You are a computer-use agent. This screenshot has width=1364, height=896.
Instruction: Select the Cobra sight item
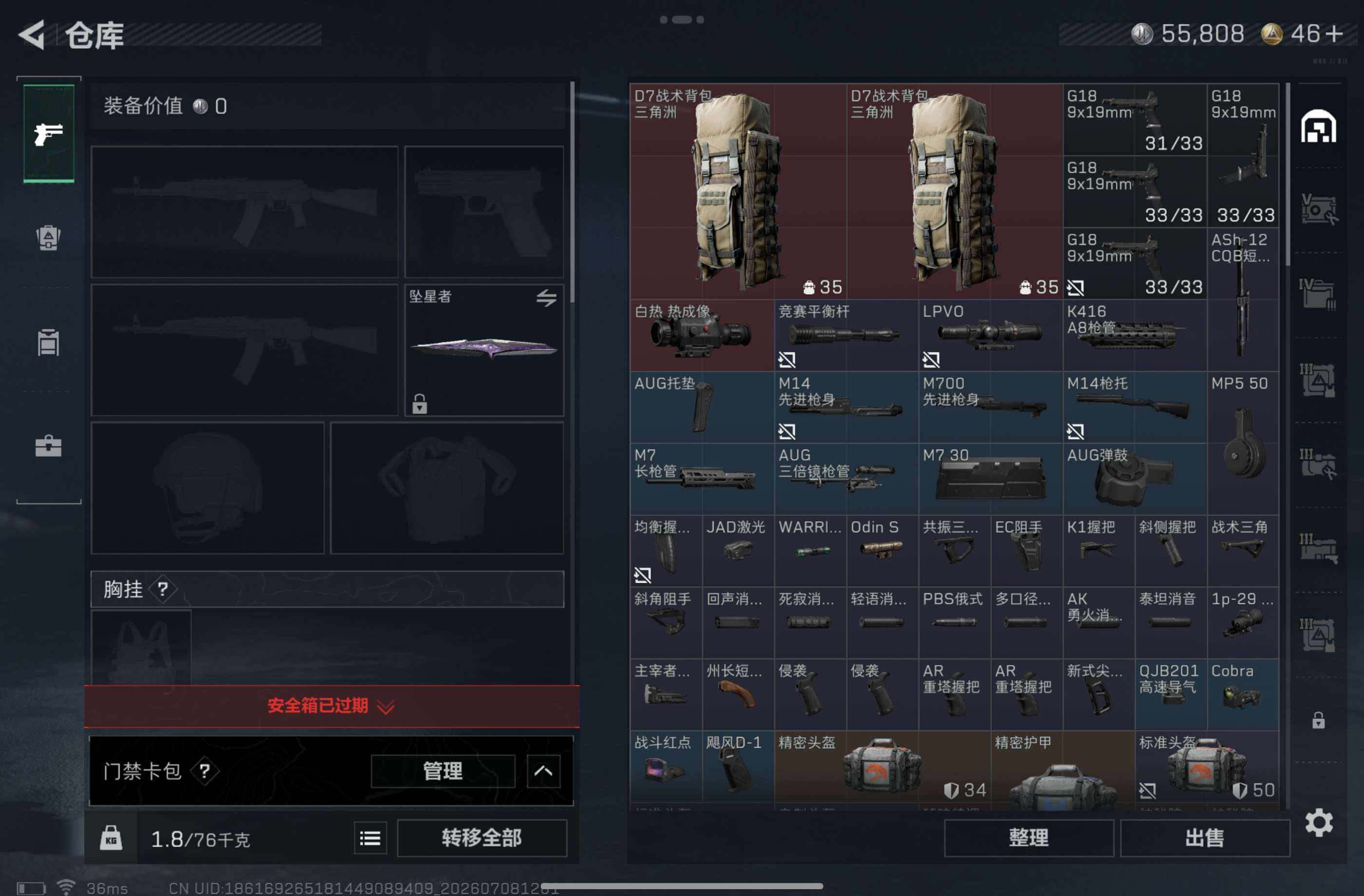click(x=1243, y=694)
